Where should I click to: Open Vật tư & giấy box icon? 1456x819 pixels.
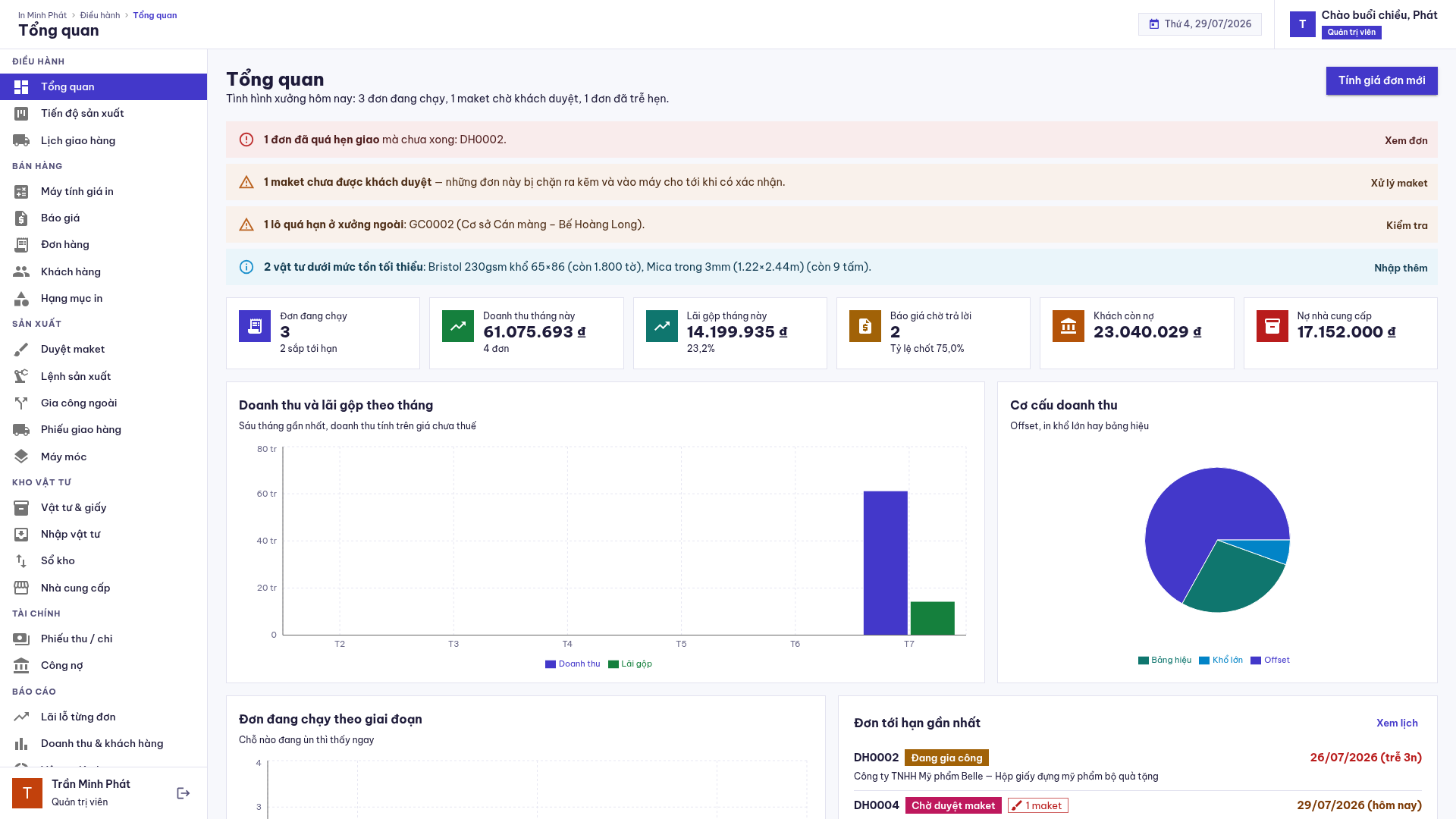point(21,507)
